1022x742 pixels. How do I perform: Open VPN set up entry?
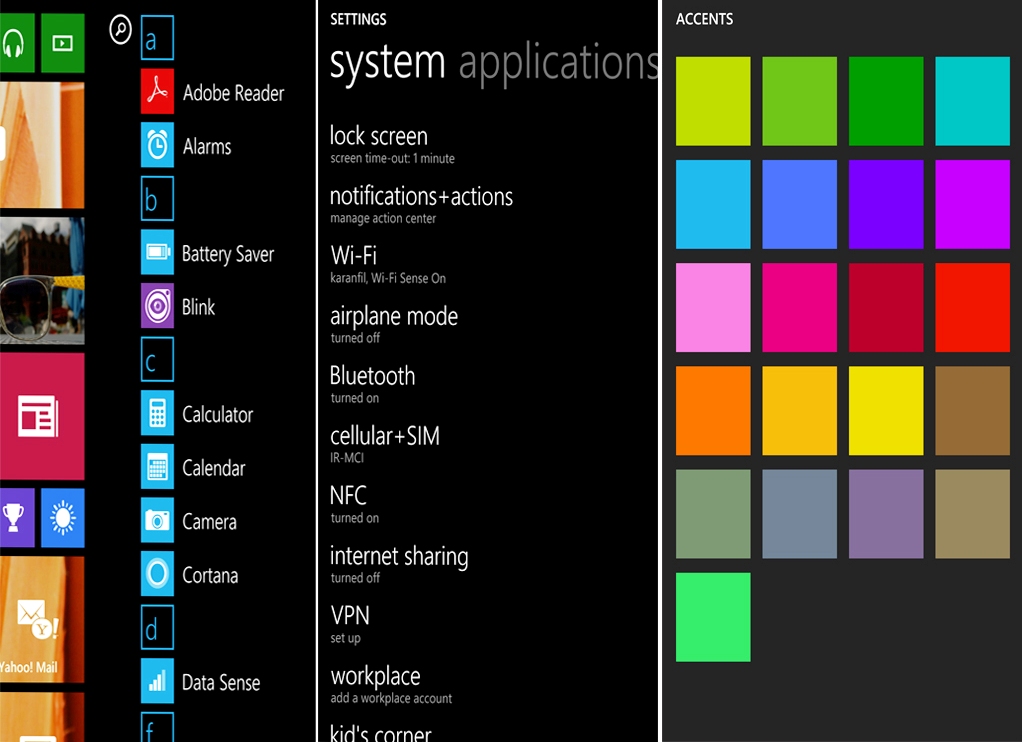[350, 624]
